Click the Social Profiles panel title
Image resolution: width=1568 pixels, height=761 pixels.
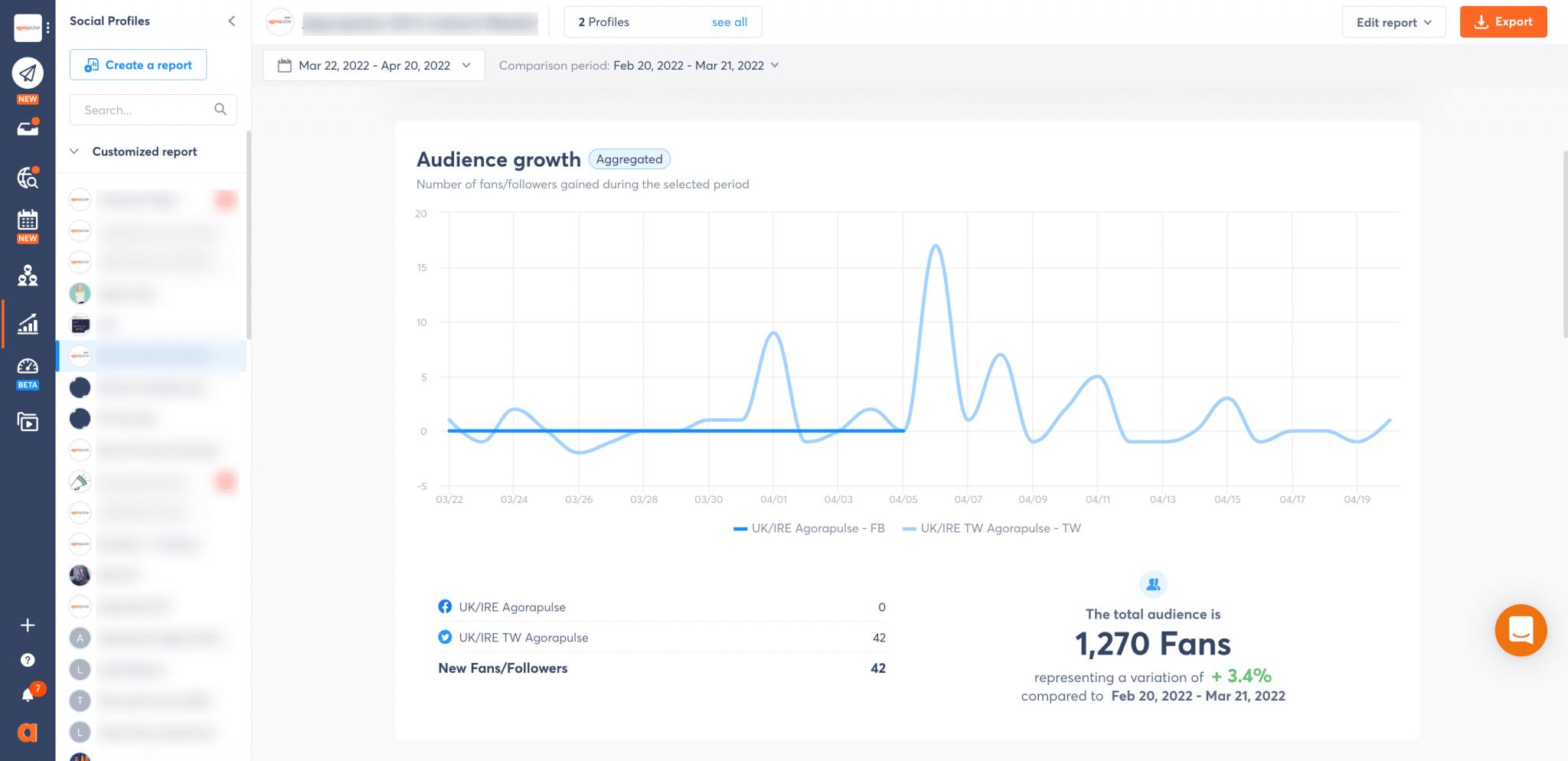point(109,21)
